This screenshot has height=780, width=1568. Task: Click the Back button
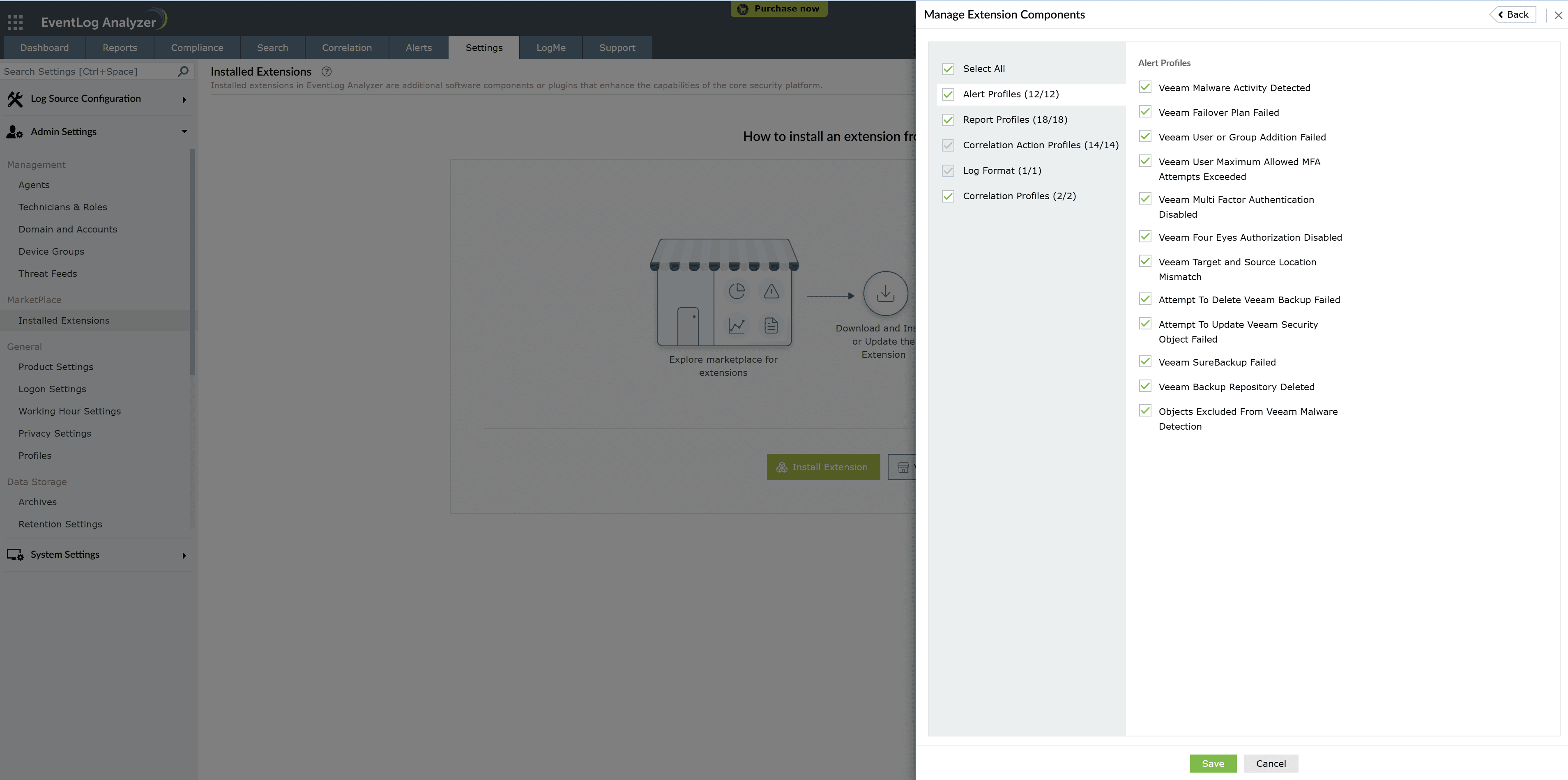(x=1513, y=15)
